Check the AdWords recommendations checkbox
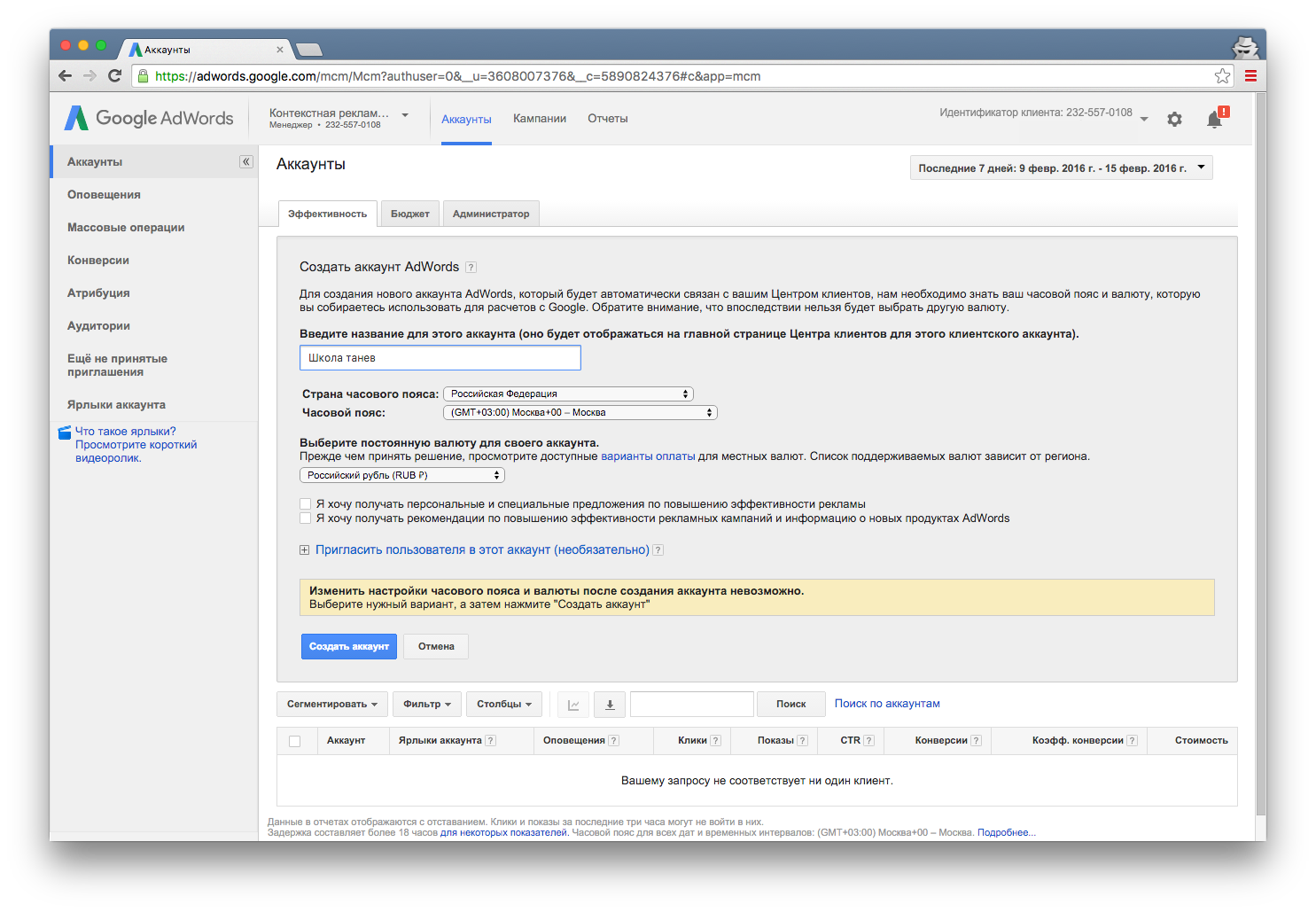 (306, 518)
